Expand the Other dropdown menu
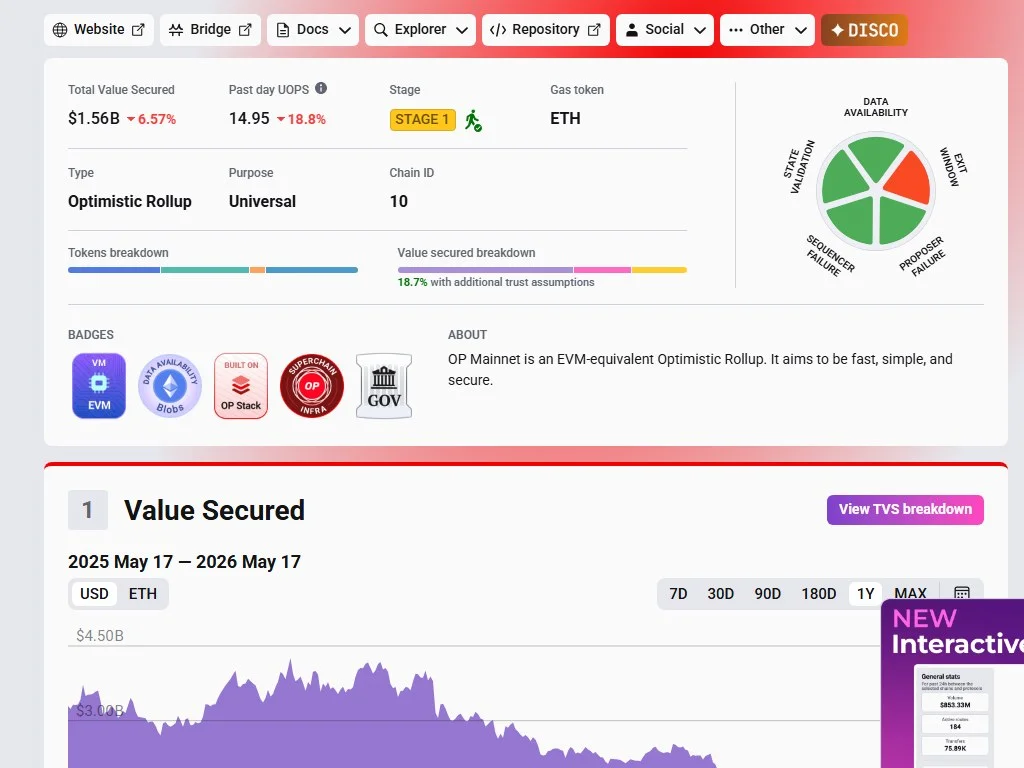This screenshot has width=1024, height=768. (767, 30)
